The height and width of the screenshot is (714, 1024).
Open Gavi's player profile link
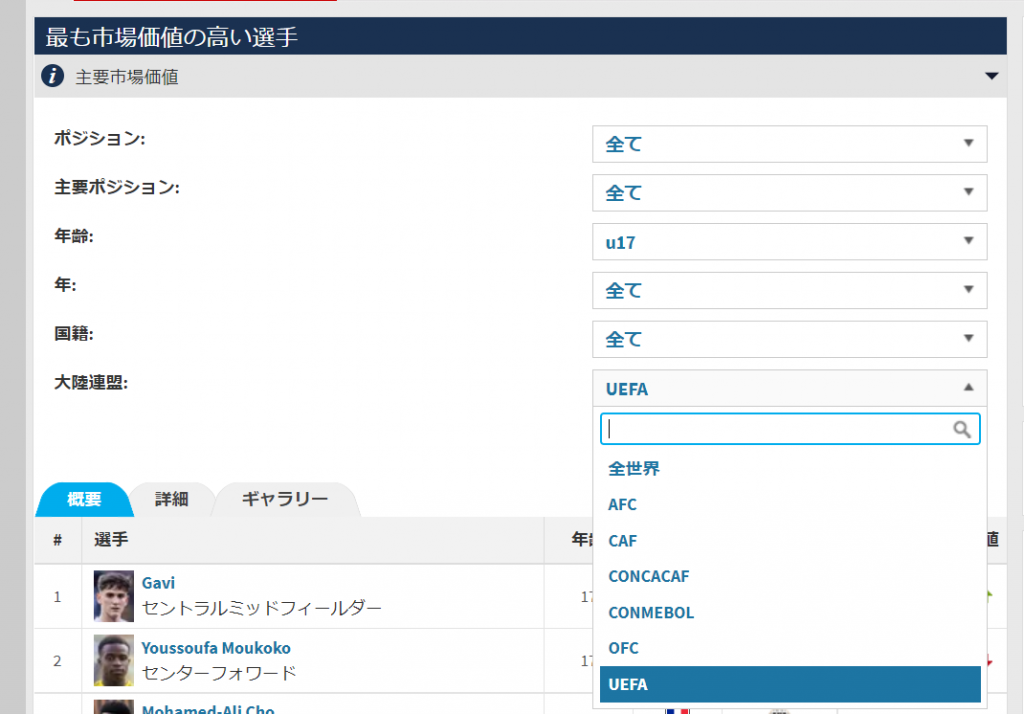pos(158,583)
